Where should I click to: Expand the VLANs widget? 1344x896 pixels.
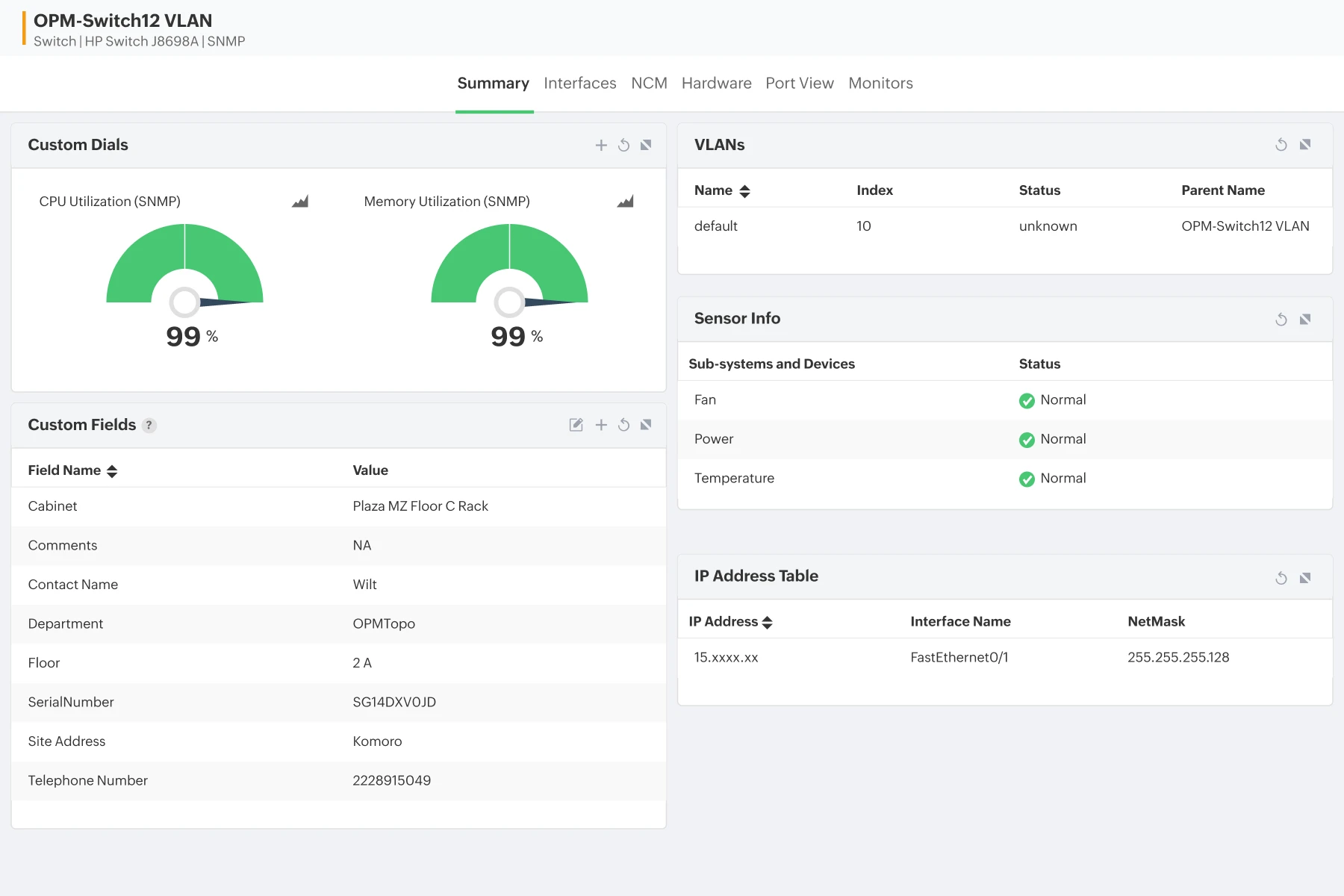[1305, 145]
